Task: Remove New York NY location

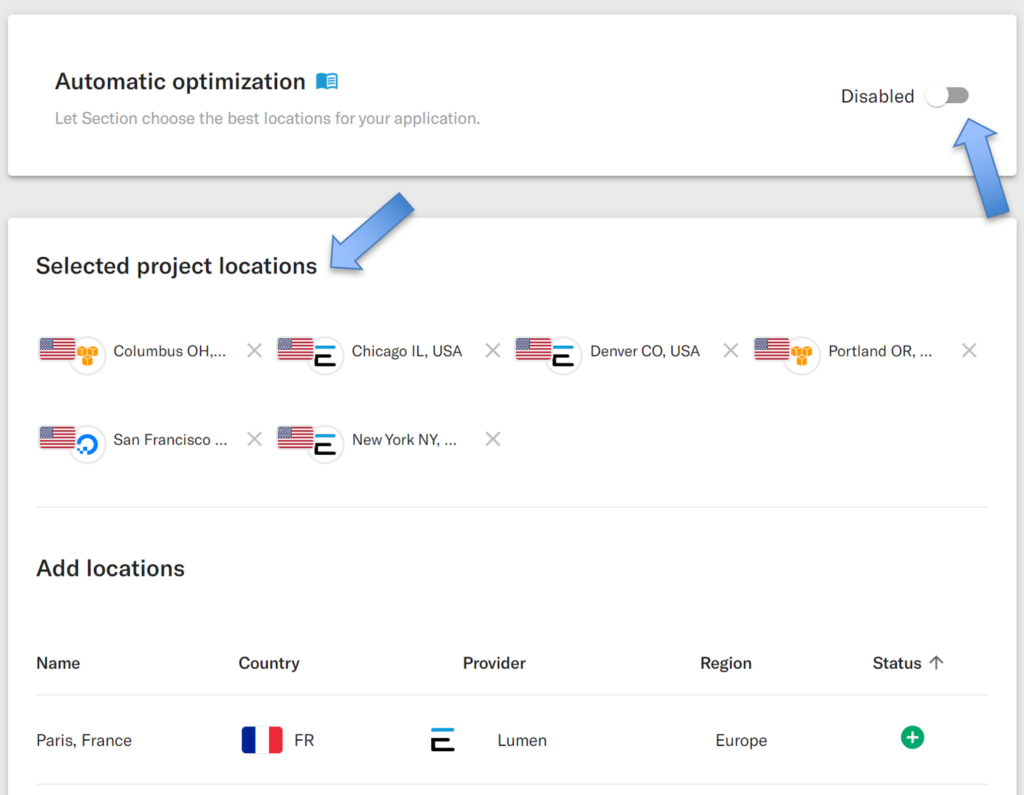Action: 493,439
